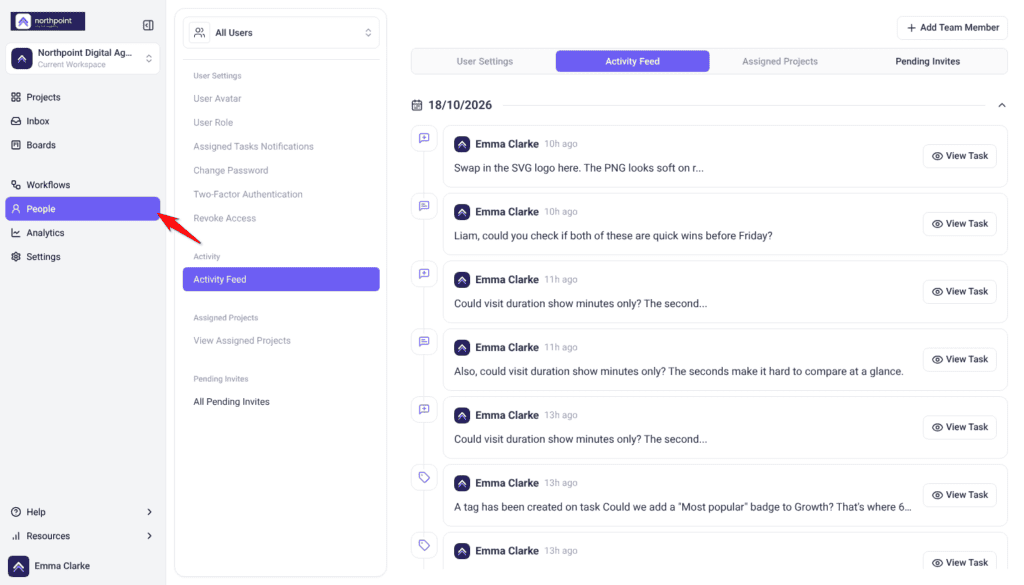Viewport: 1024px width, 585px height.
Task: Click the Settings gear icon
Action: [16, 257]
